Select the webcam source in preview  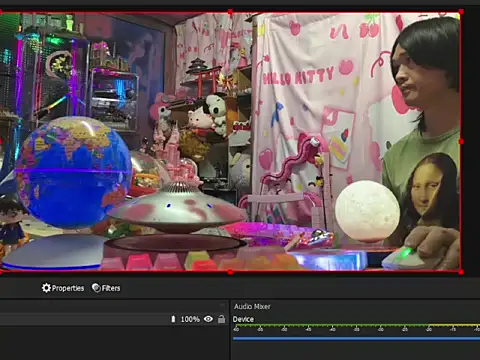(x=230, y=142)
